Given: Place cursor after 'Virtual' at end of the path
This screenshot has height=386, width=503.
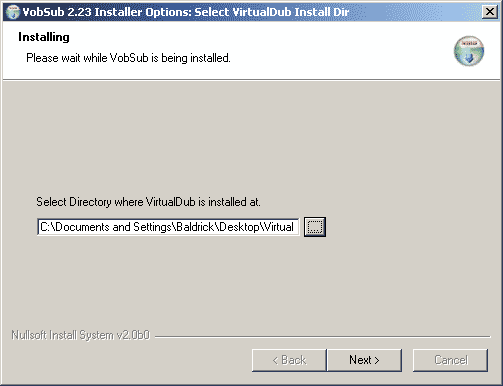Looking at the screenshot, I should tap(296, 227).
